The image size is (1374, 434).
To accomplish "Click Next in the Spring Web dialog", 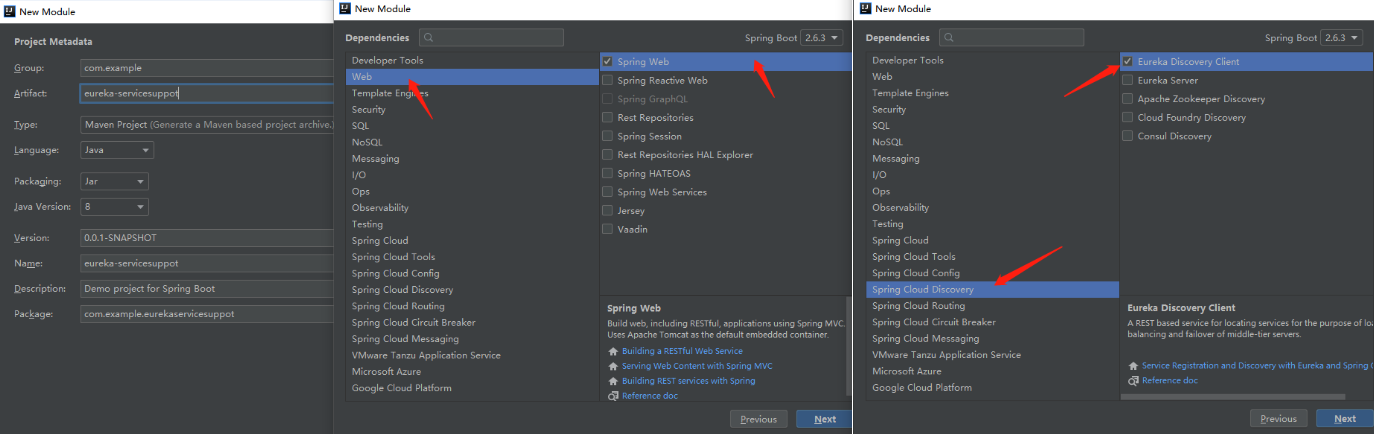I will click(x=825, y=419).
